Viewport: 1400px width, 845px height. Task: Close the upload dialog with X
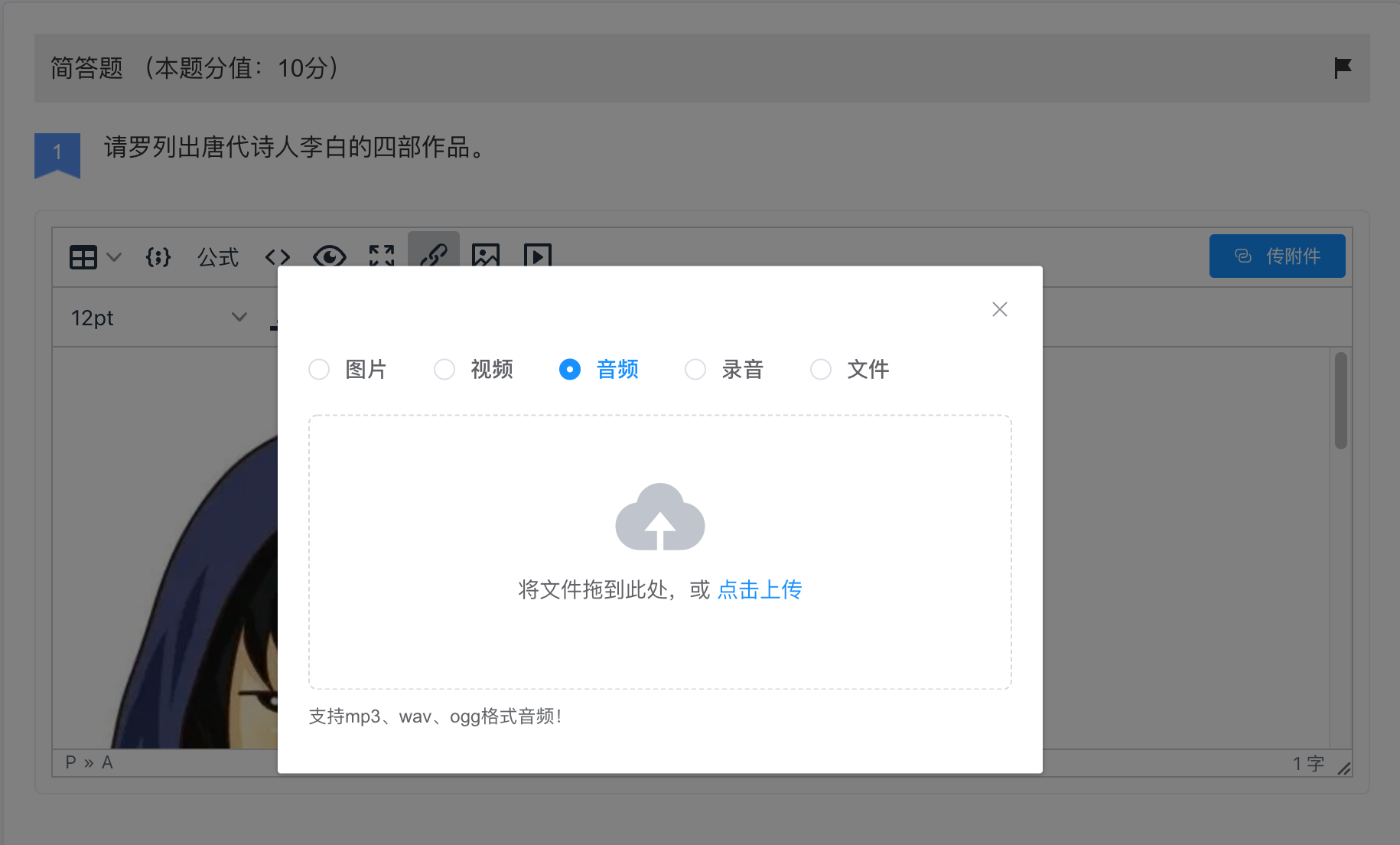(999, 309)
